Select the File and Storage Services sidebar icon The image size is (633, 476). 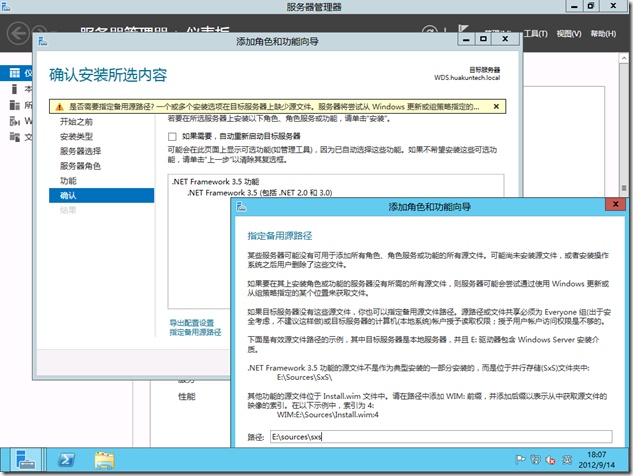point(15,137)
